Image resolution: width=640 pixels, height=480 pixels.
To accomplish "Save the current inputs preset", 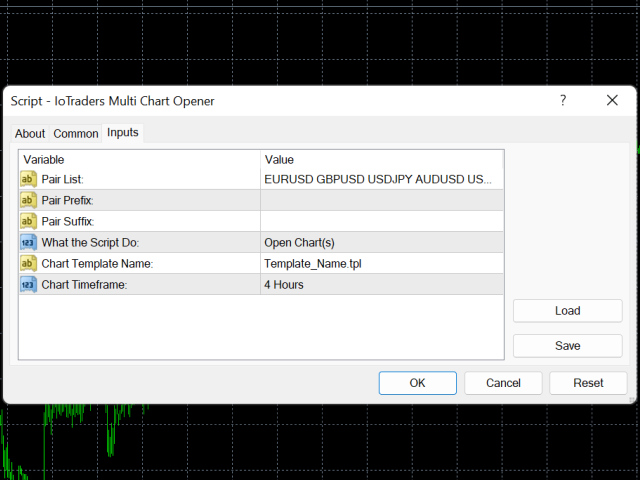I will coord(568,346).
